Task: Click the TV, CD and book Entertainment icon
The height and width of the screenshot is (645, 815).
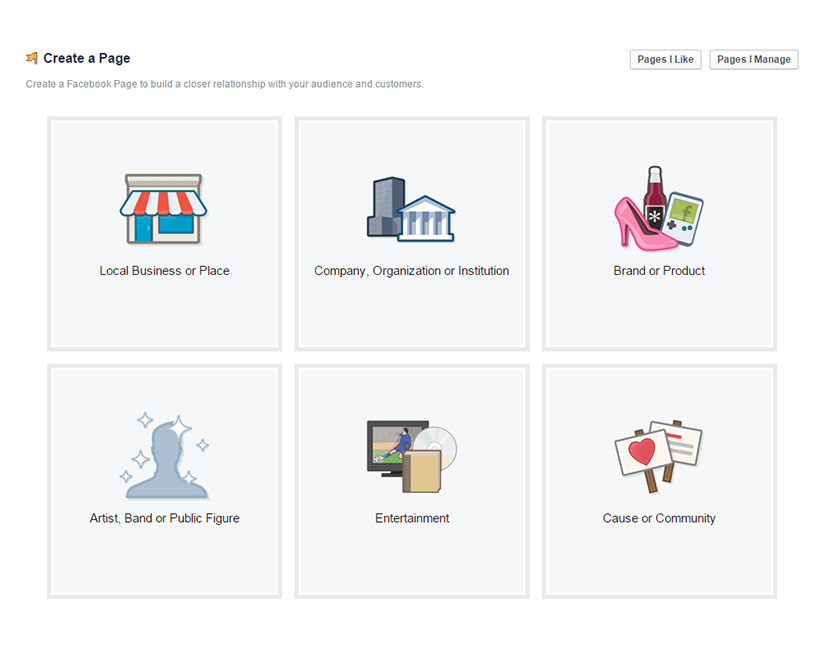Action: click(412, 456)
